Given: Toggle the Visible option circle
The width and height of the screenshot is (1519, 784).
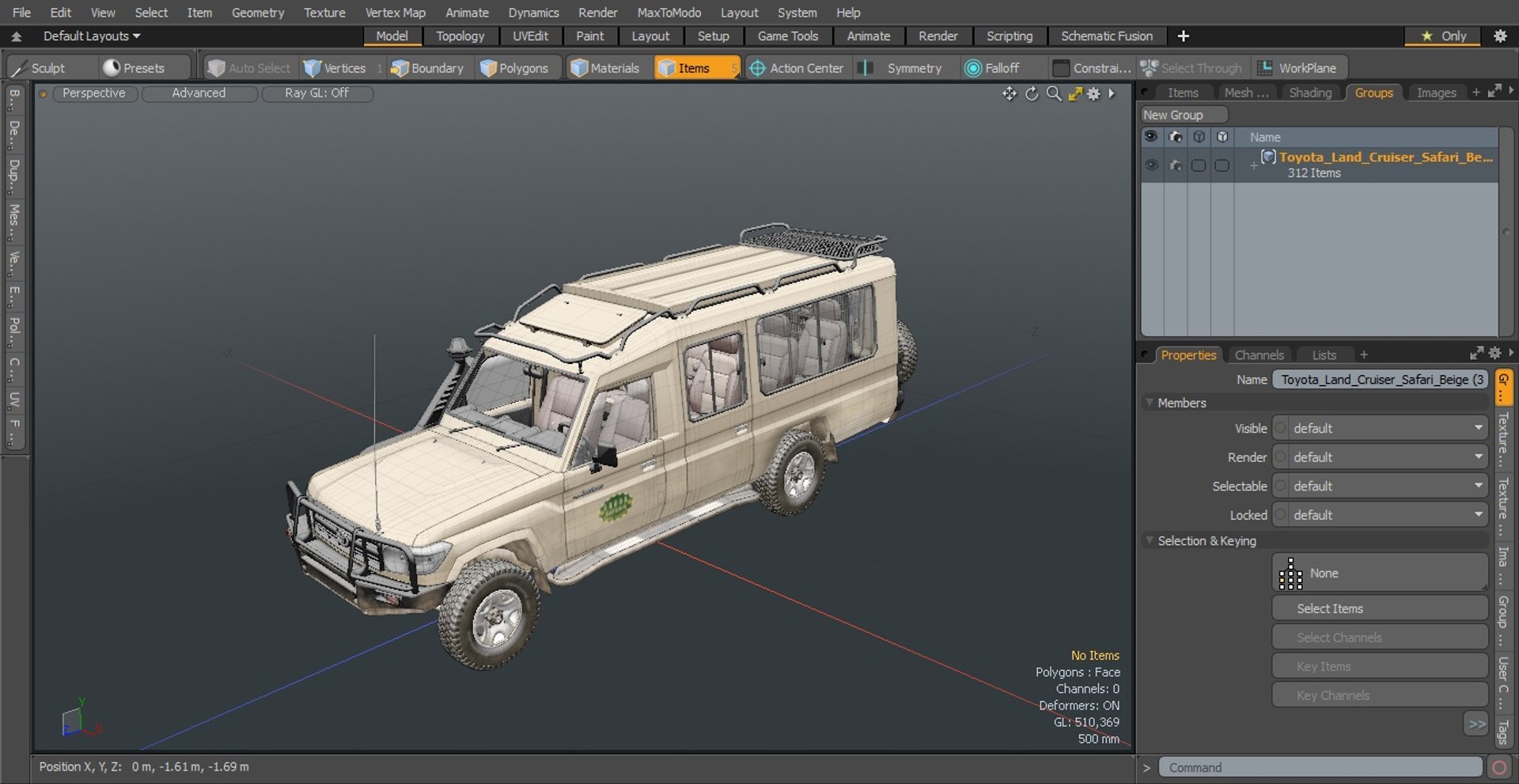Looking at the screenshot, I should click(1281, 428).
